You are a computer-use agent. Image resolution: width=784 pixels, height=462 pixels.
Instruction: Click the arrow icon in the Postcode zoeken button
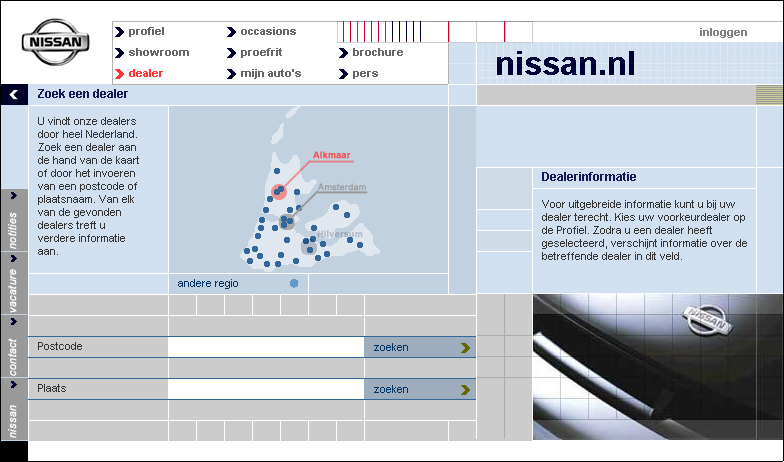(466, 348)
